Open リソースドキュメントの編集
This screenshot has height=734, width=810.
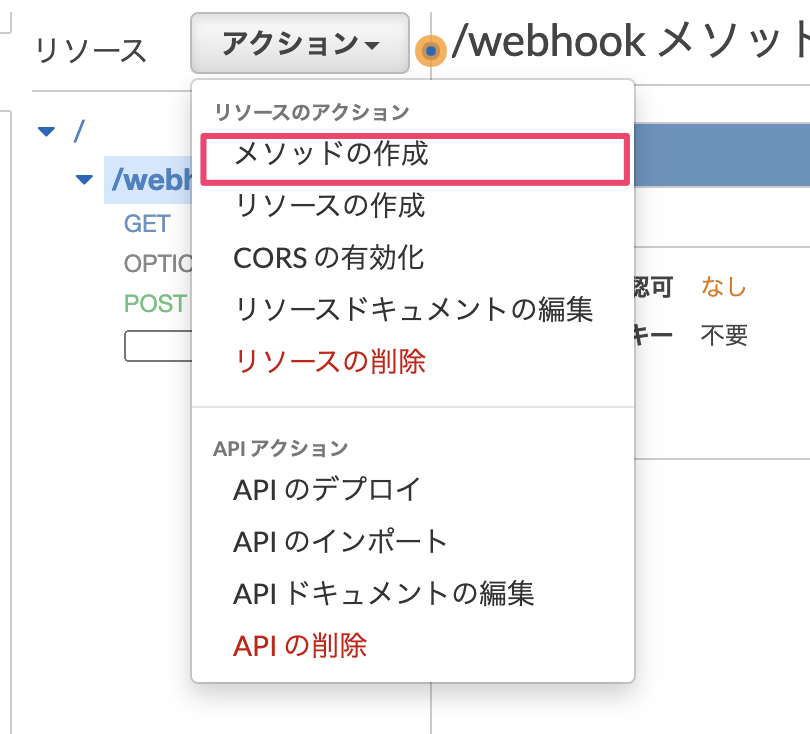click(413, 309)
